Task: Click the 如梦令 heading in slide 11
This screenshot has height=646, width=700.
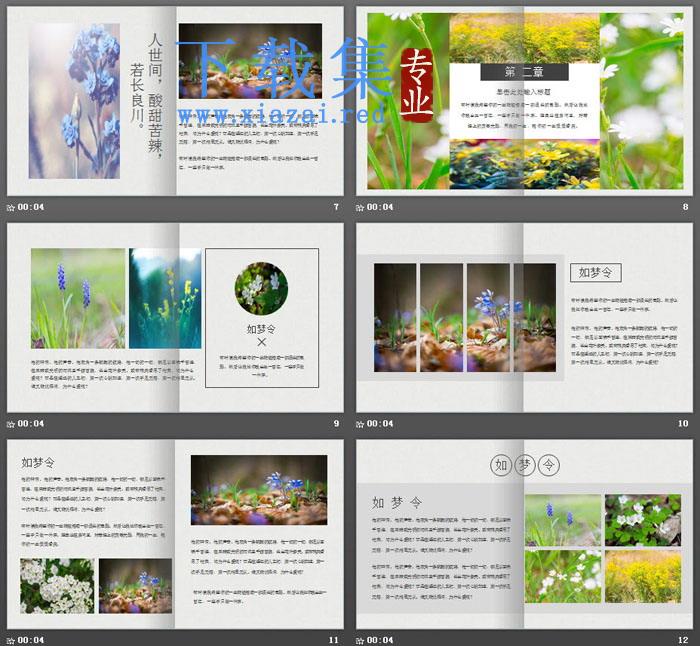Action: pos(38,463)
